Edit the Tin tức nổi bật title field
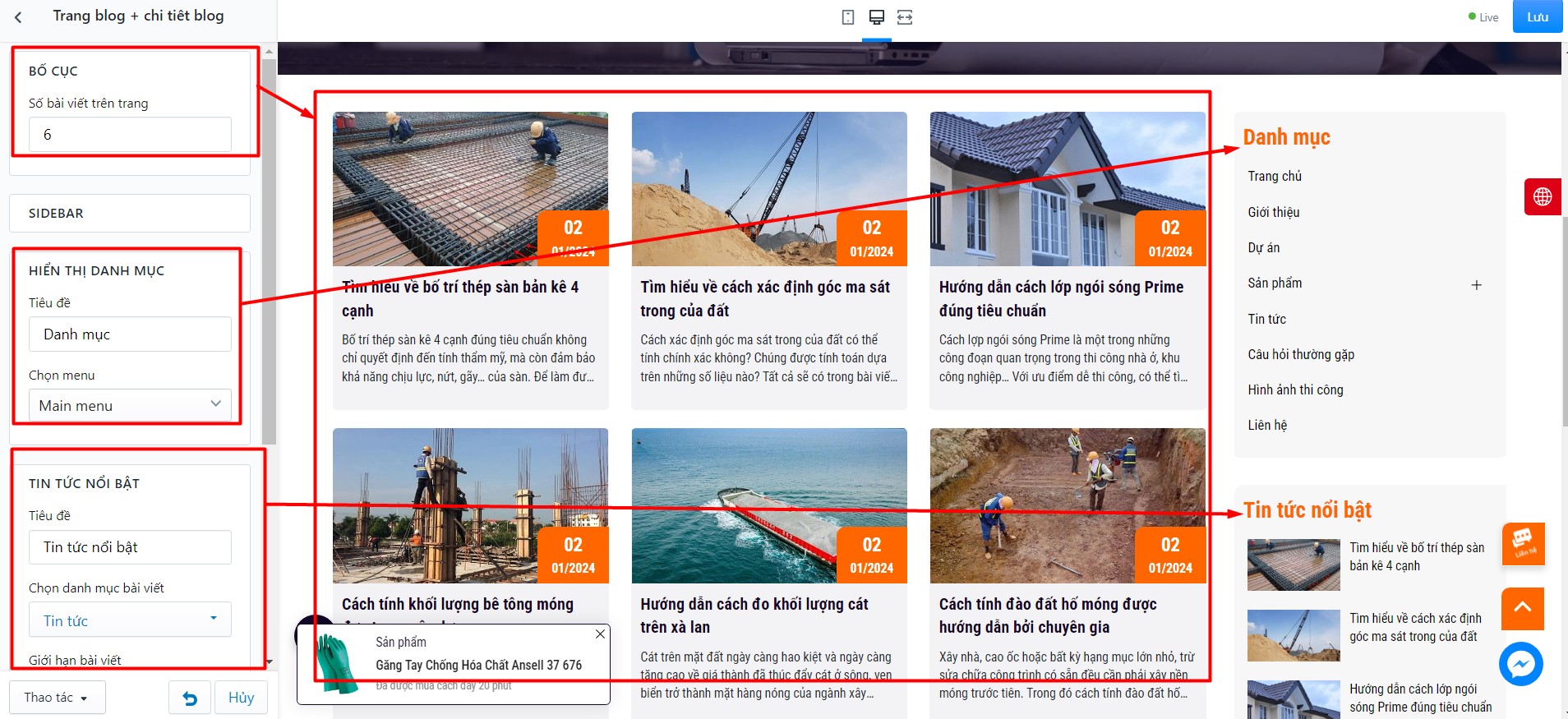This screenshot has width=1568, height=719. tap(130, 547)
